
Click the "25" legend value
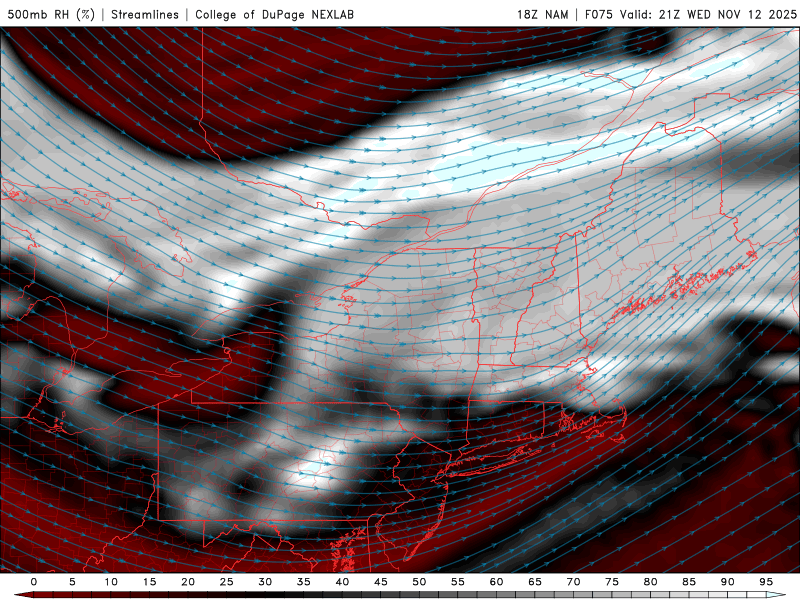point(227,582)
